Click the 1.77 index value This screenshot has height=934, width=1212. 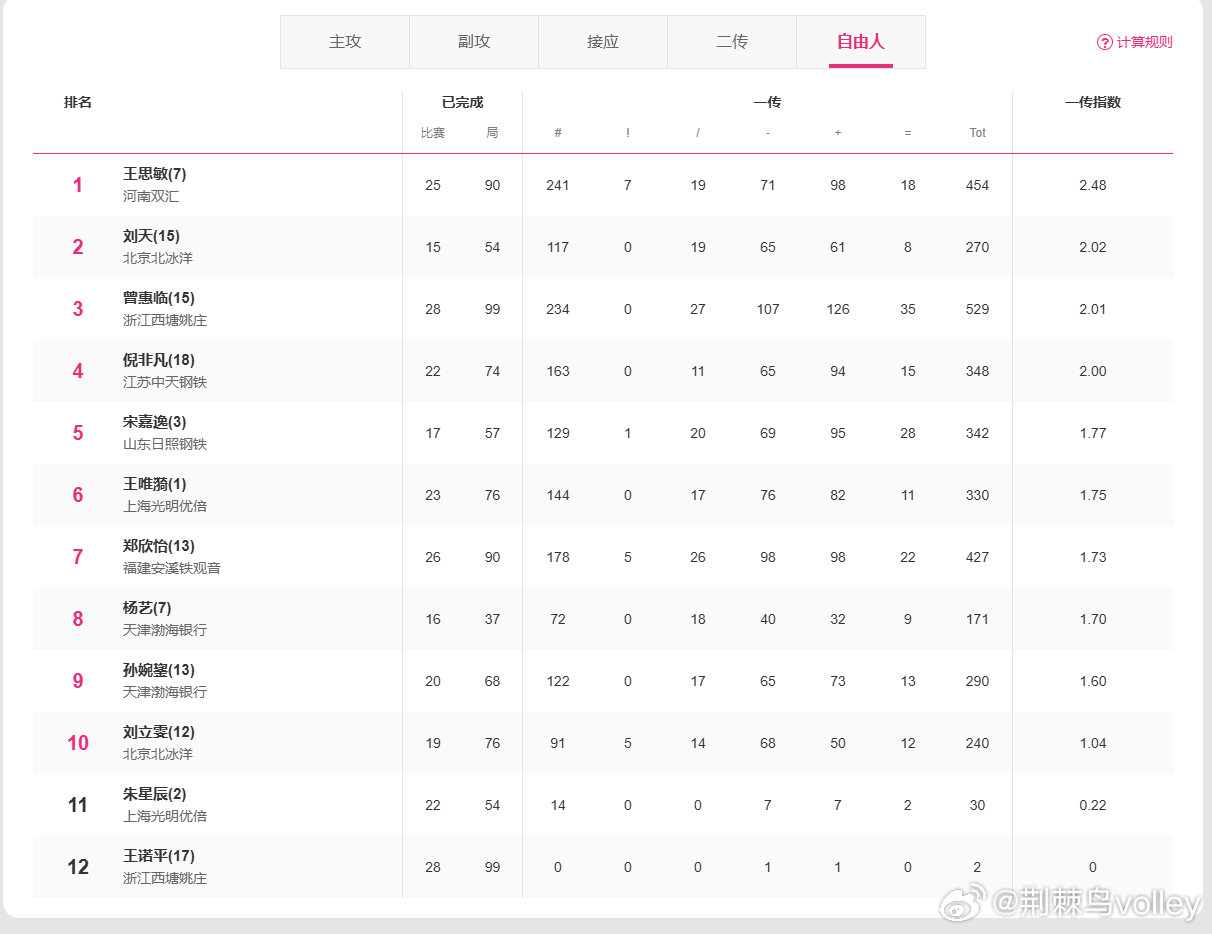[1093, 433]
